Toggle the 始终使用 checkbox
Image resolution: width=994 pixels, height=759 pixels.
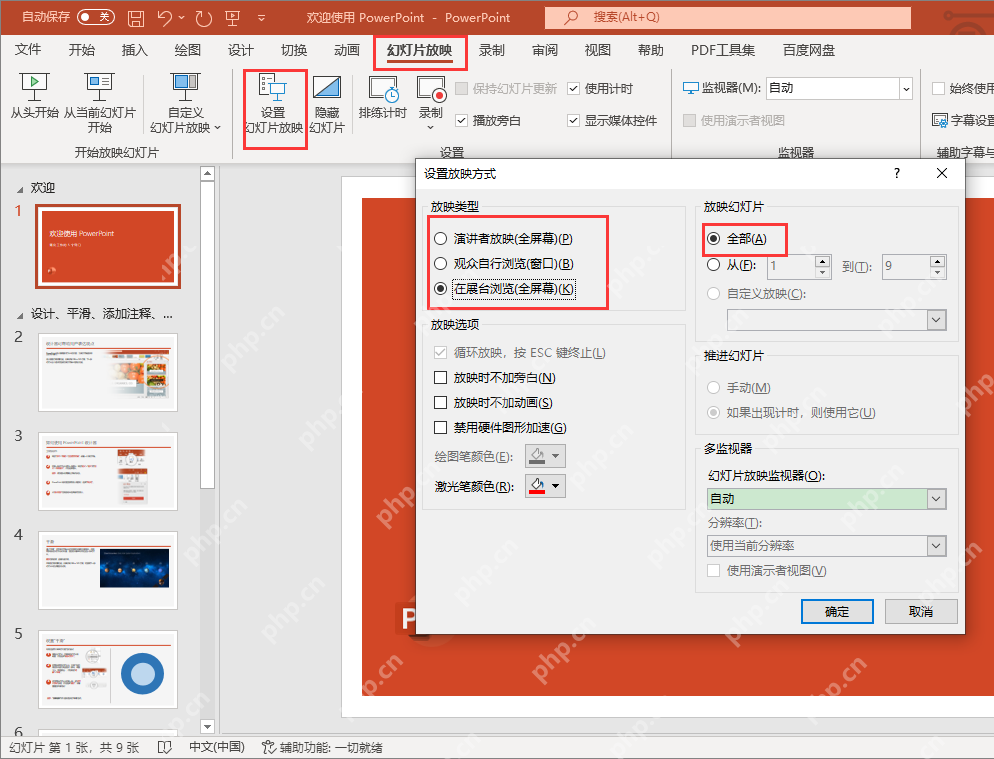click(x=938, y=89)
